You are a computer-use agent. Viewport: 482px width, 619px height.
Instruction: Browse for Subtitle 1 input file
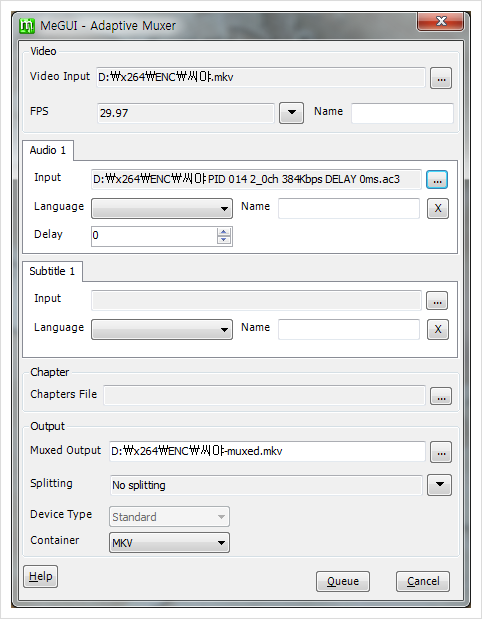(437, 301)
